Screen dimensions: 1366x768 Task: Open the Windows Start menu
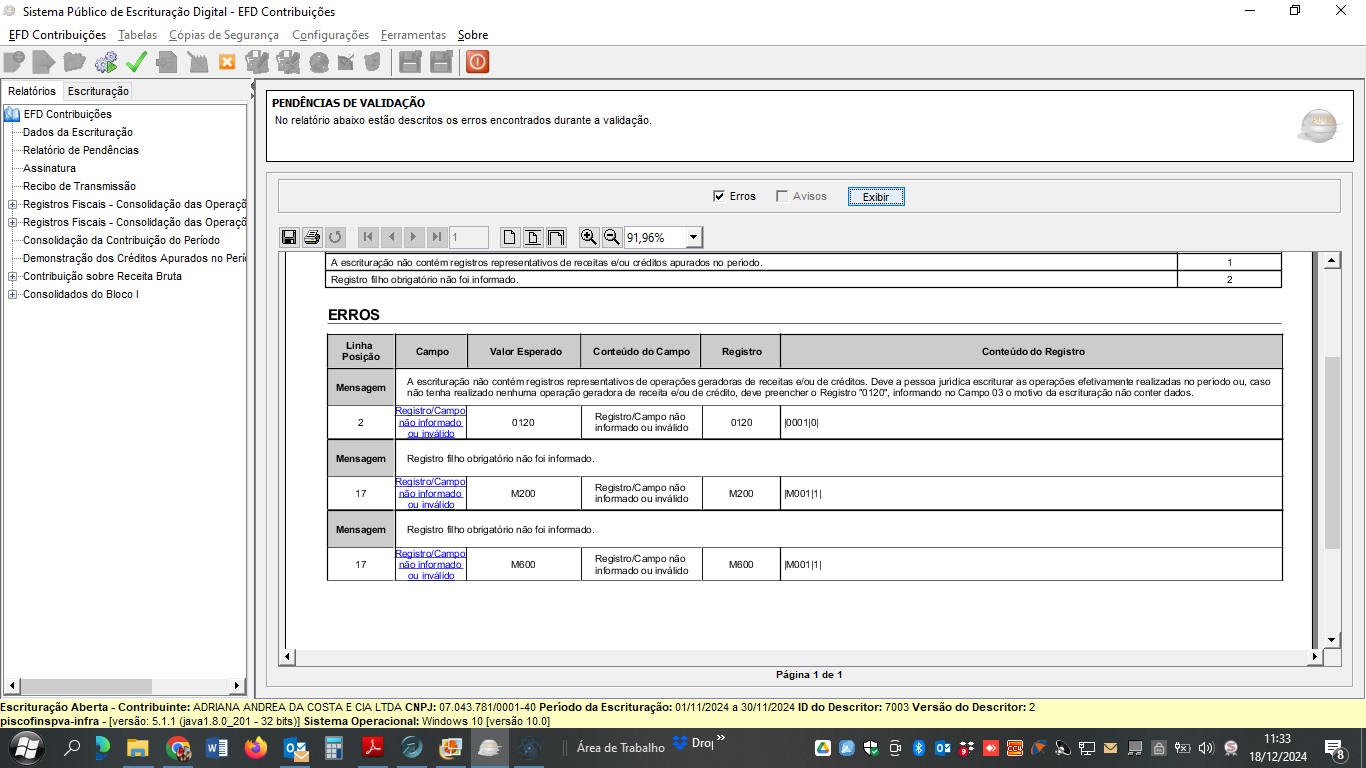click(x=25, y=747)
